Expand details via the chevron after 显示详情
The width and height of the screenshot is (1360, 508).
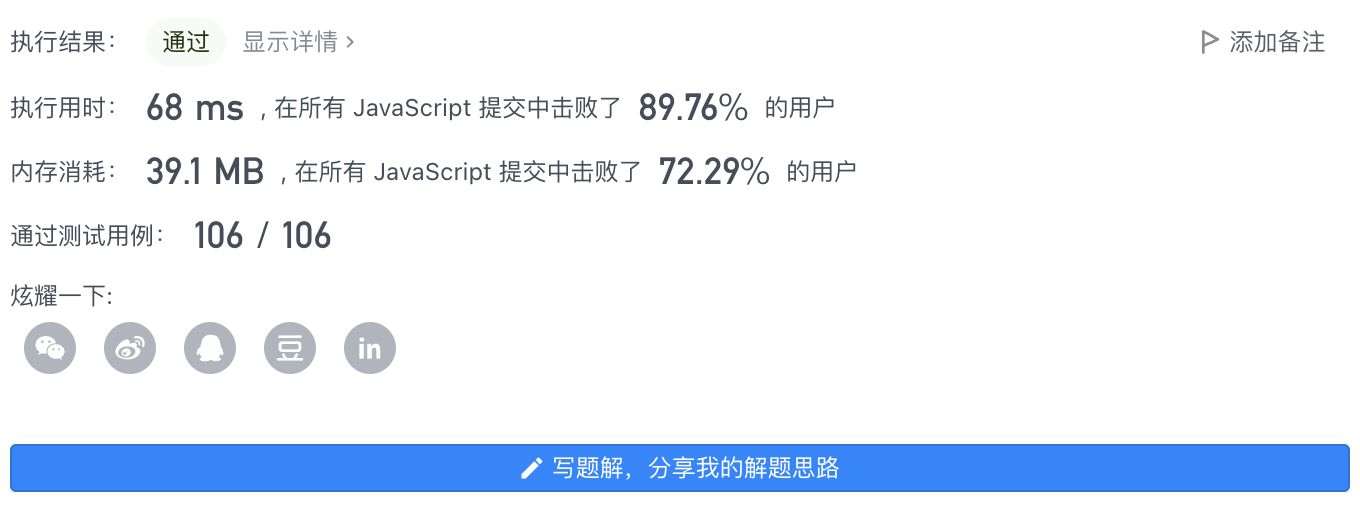pyautogui.click(x=350, y=42)
